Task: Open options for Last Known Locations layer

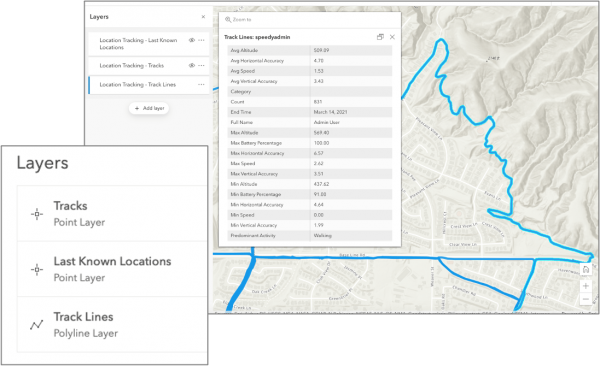Action: [201, 40]
